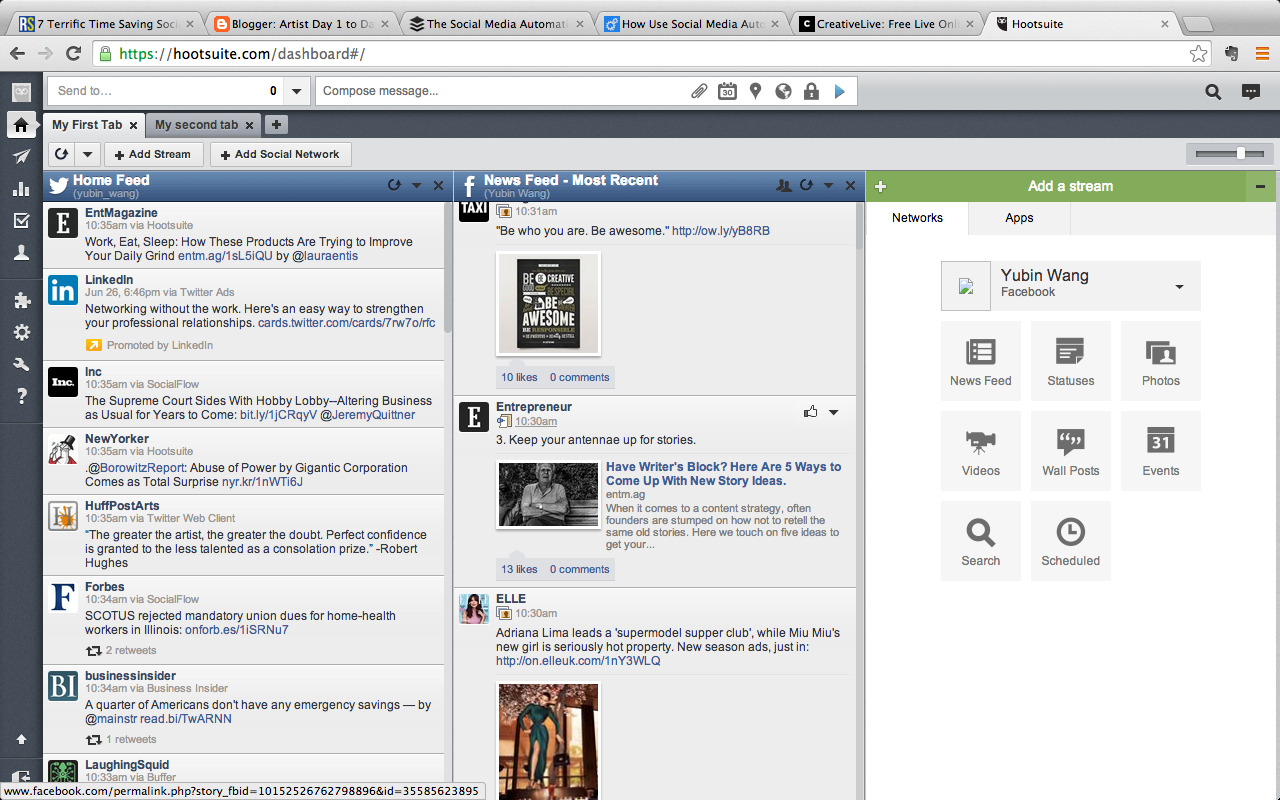The height and width of the screenshot is (800, 1280).
Task: Open the Settings gear in the sidebar
Action: [x=21, y=333]
